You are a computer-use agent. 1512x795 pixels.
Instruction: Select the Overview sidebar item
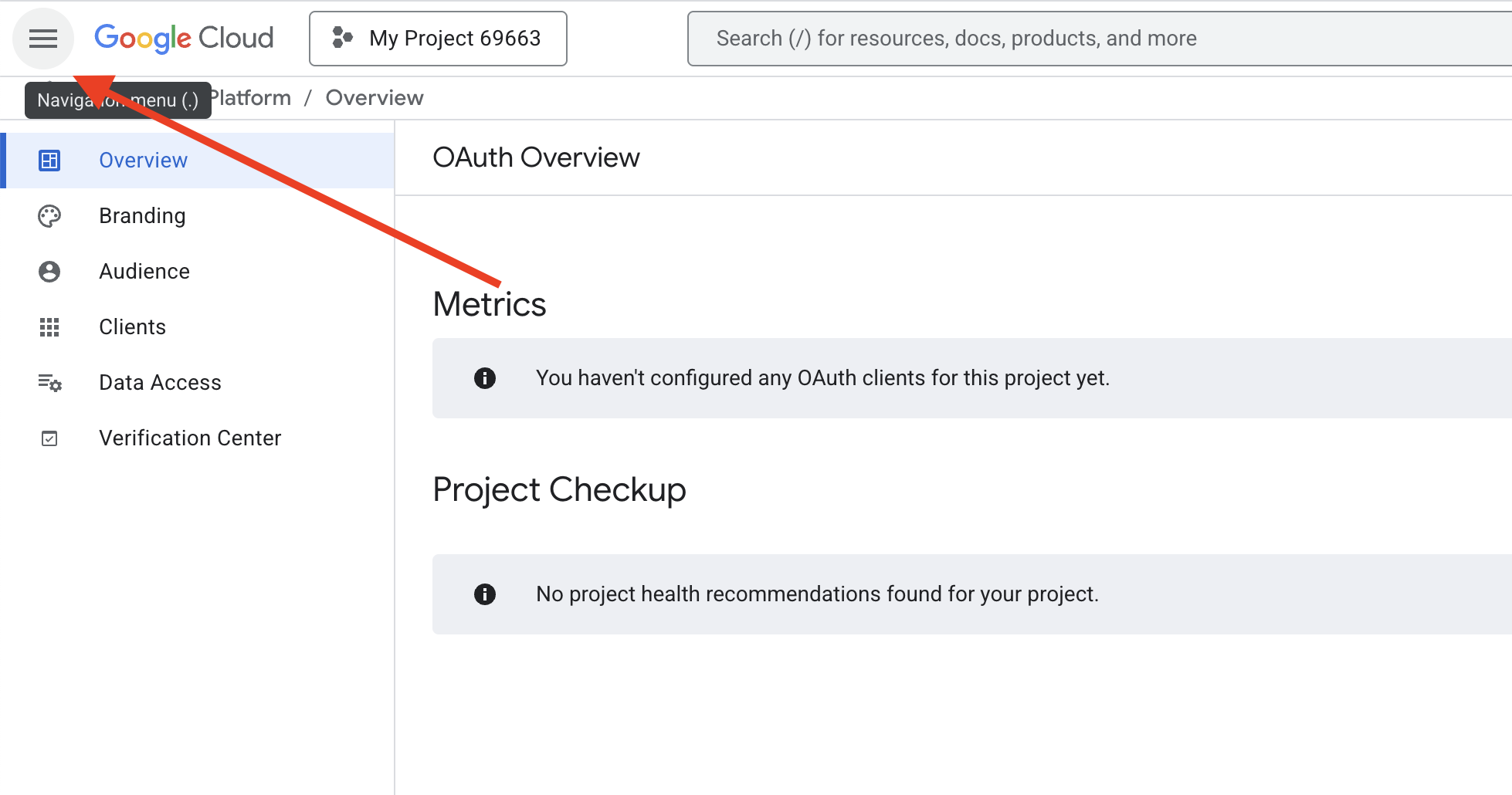click(x=143, y=161)
